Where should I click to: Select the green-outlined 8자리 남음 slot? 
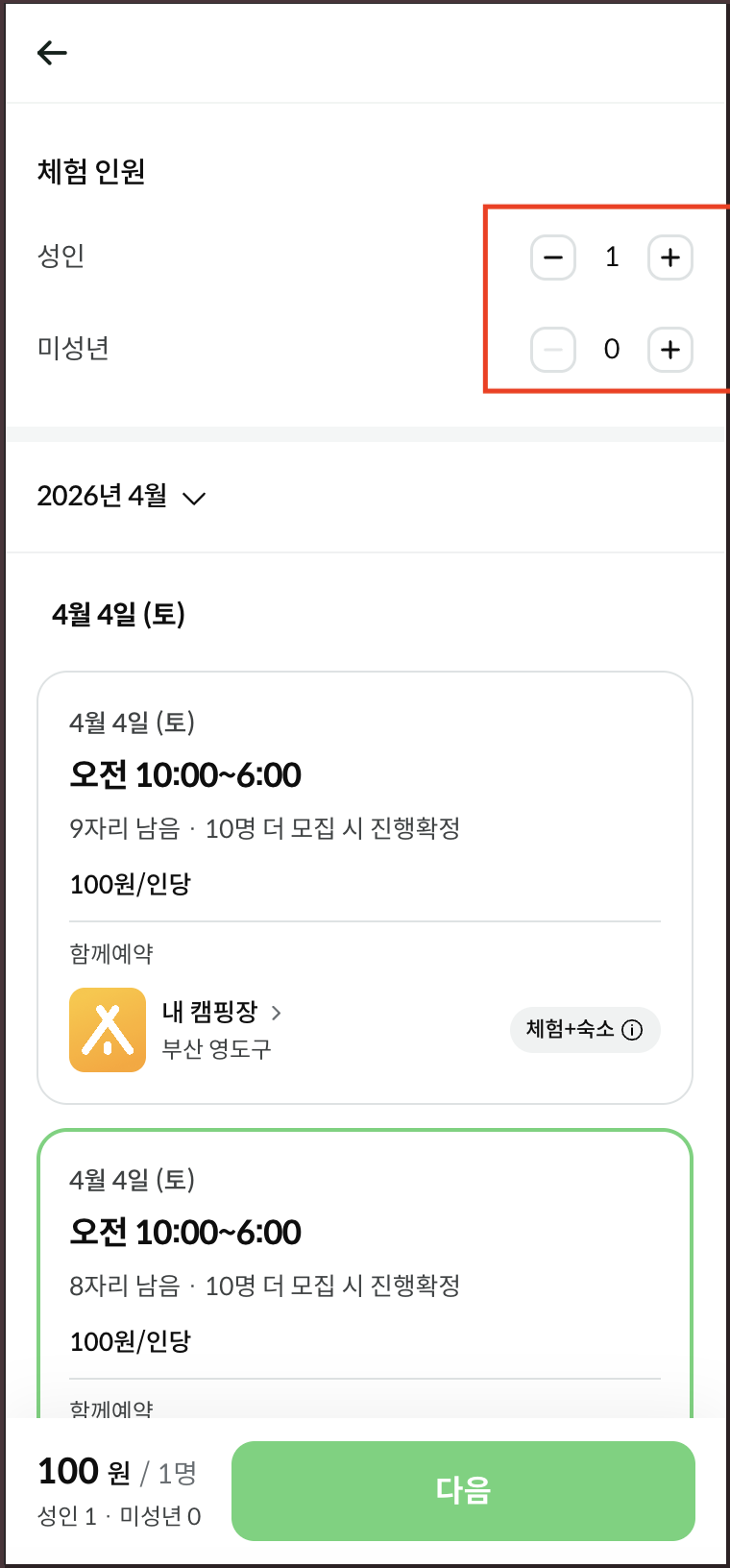pyautogui.click(x=365, y=1273)
